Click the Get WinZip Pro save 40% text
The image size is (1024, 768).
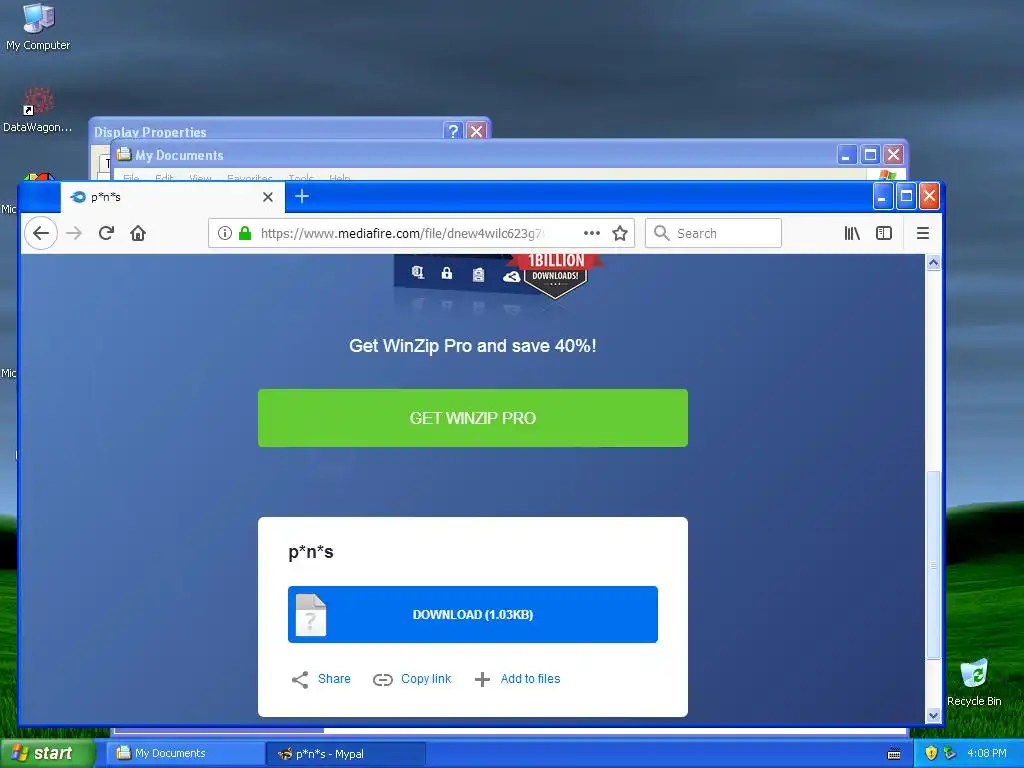[x=473, y=345]
